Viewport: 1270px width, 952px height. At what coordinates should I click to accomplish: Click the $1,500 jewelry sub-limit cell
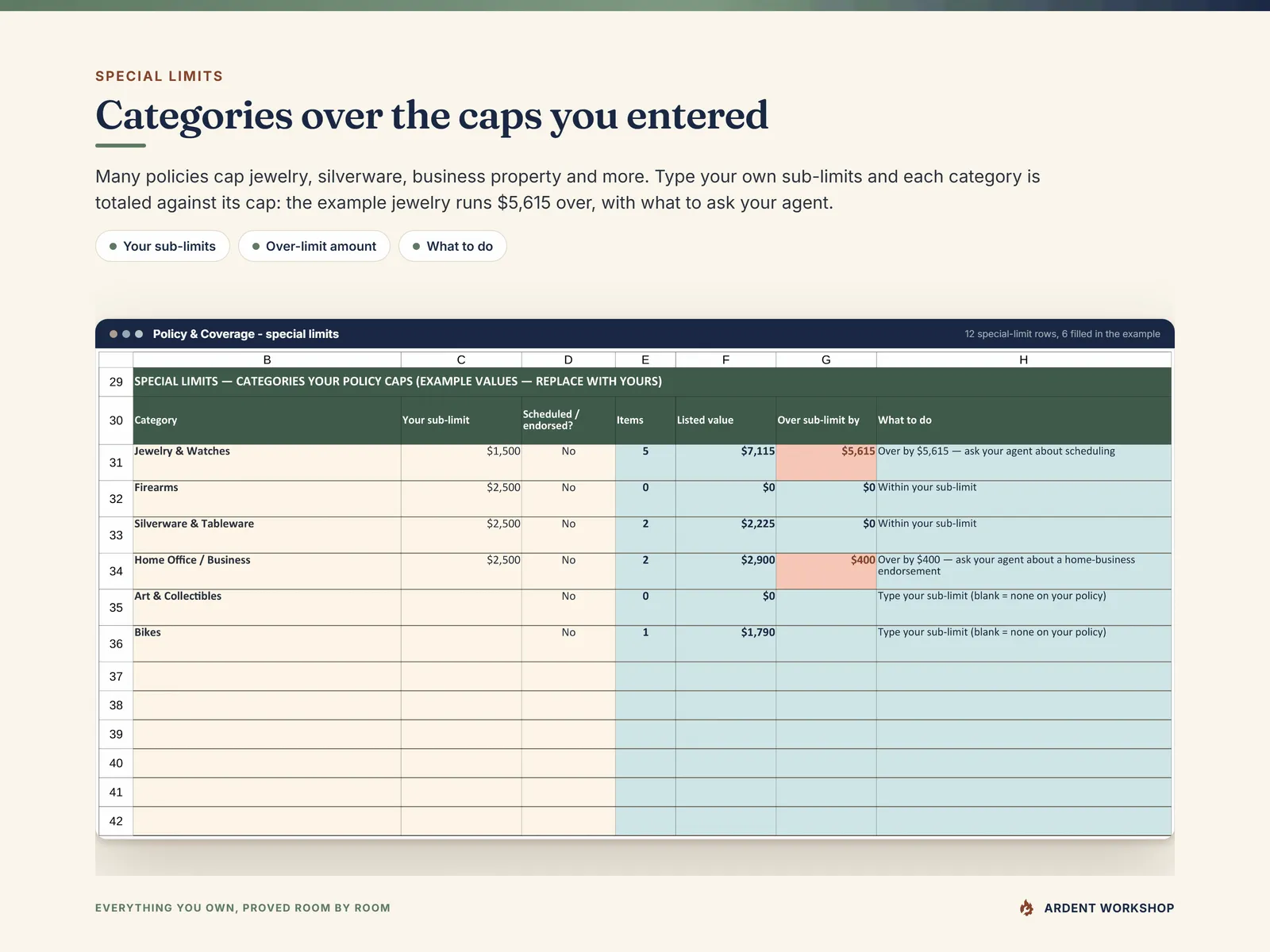pos(461,463)
